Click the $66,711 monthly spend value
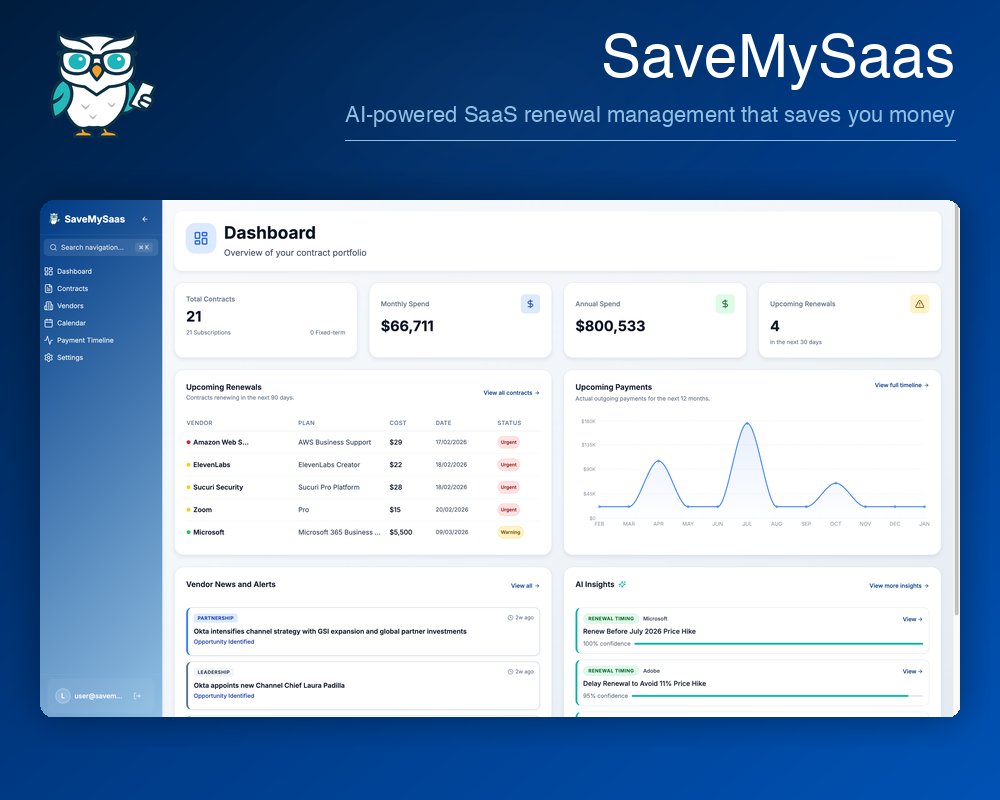The image size is (1000, 800). click(x=407, y=326)
